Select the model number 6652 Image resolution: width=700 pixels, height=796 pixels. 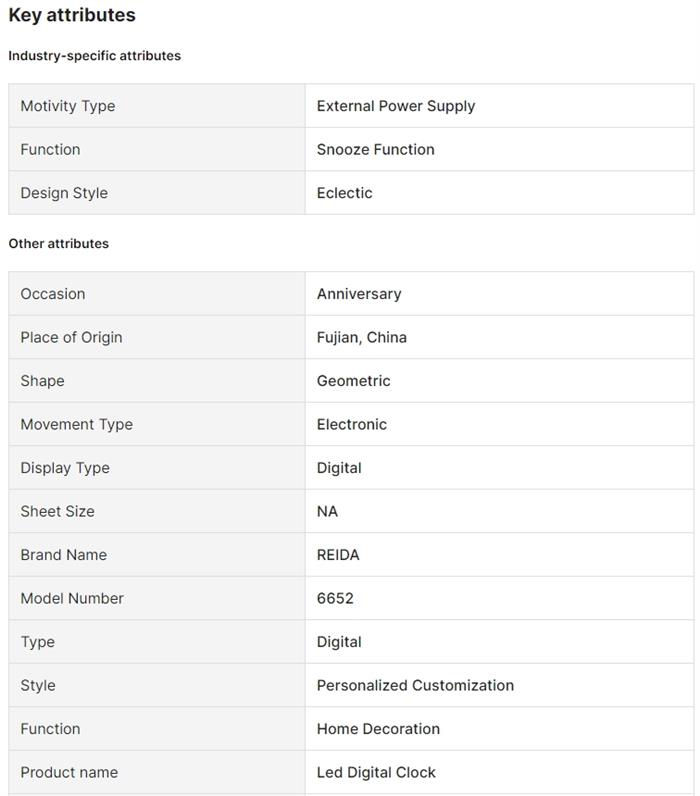[x=335, y=599]
